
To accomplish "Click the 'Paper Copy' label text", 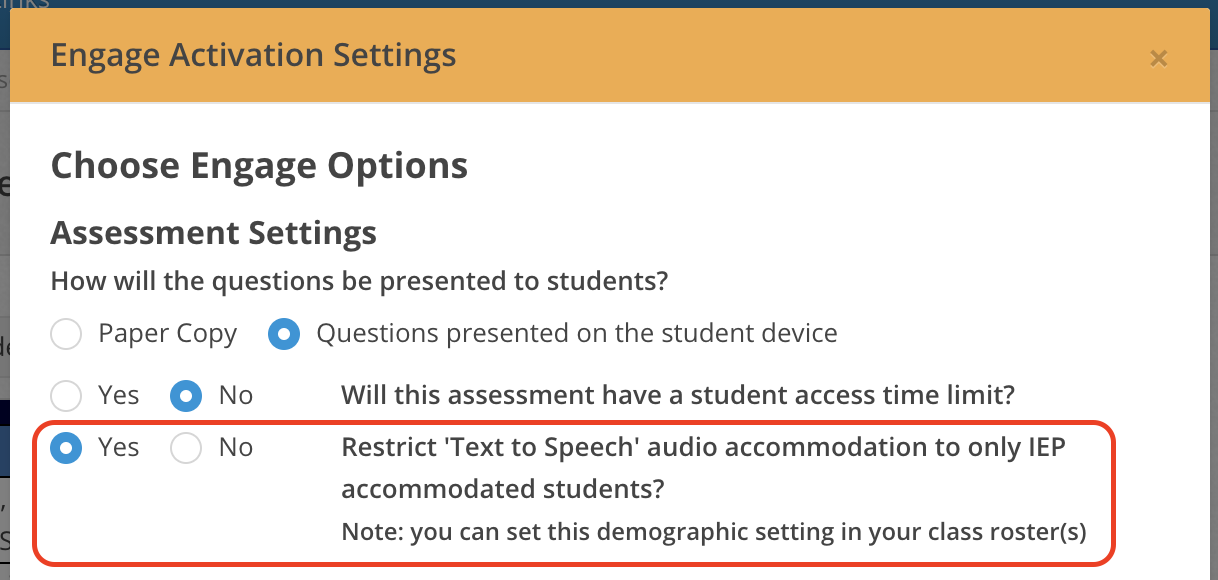I will pyautogui.click(x=168, y=334).
